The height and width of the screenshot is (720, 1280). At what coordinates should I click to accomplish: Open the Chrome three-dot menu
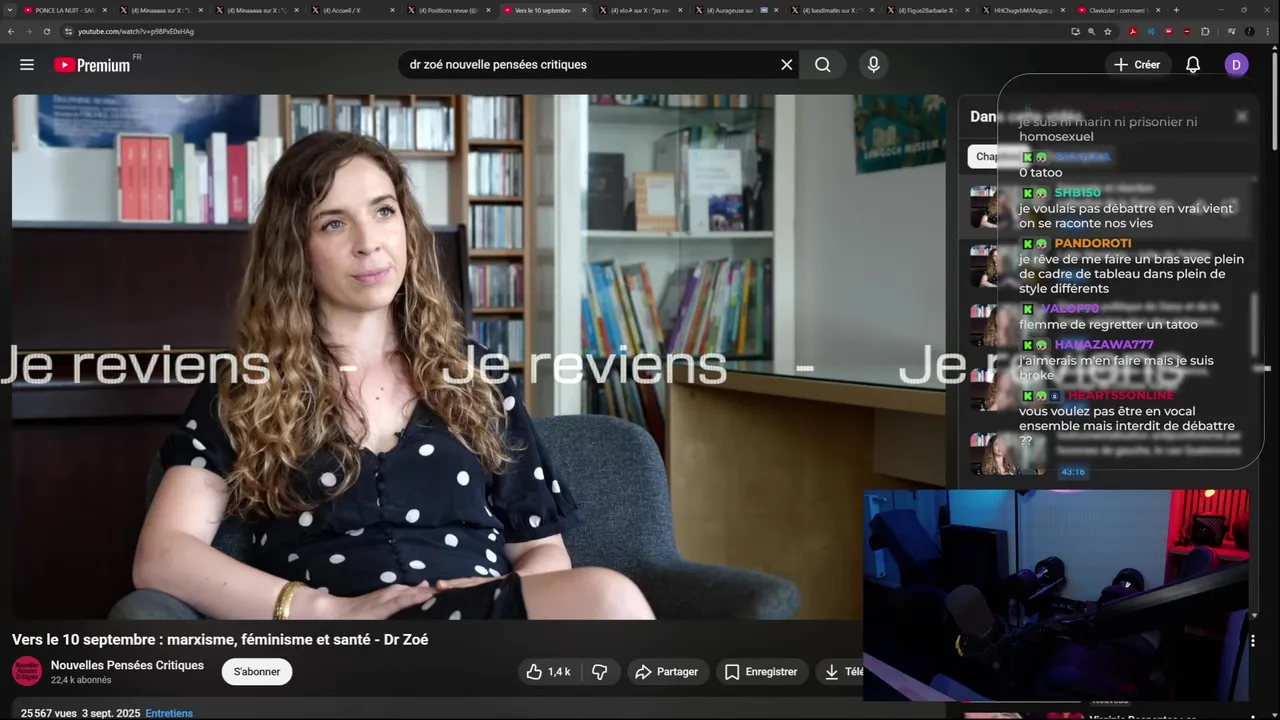point(1270,31)
